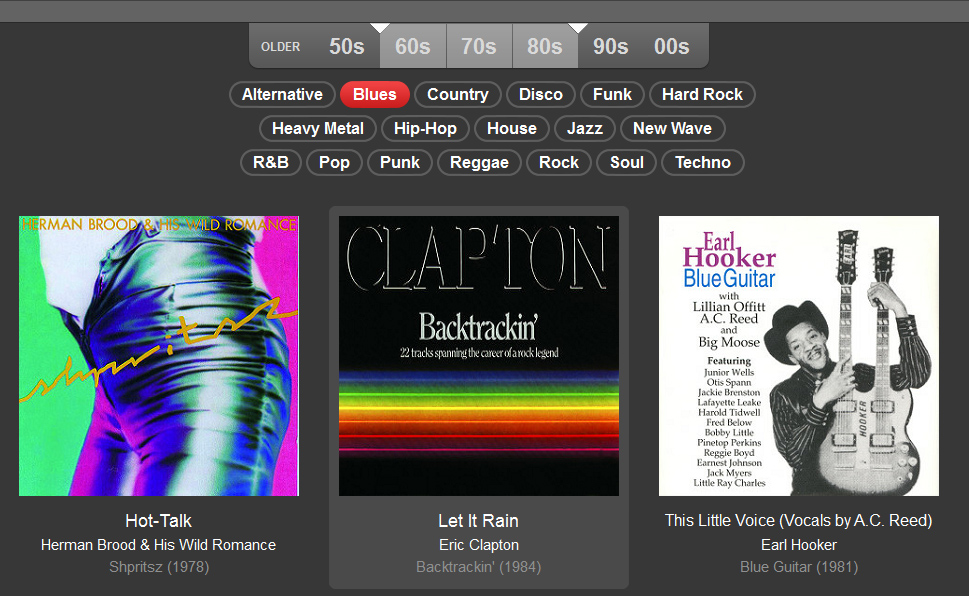Toggle the Heavy Metal genre filter

[318, 129]
